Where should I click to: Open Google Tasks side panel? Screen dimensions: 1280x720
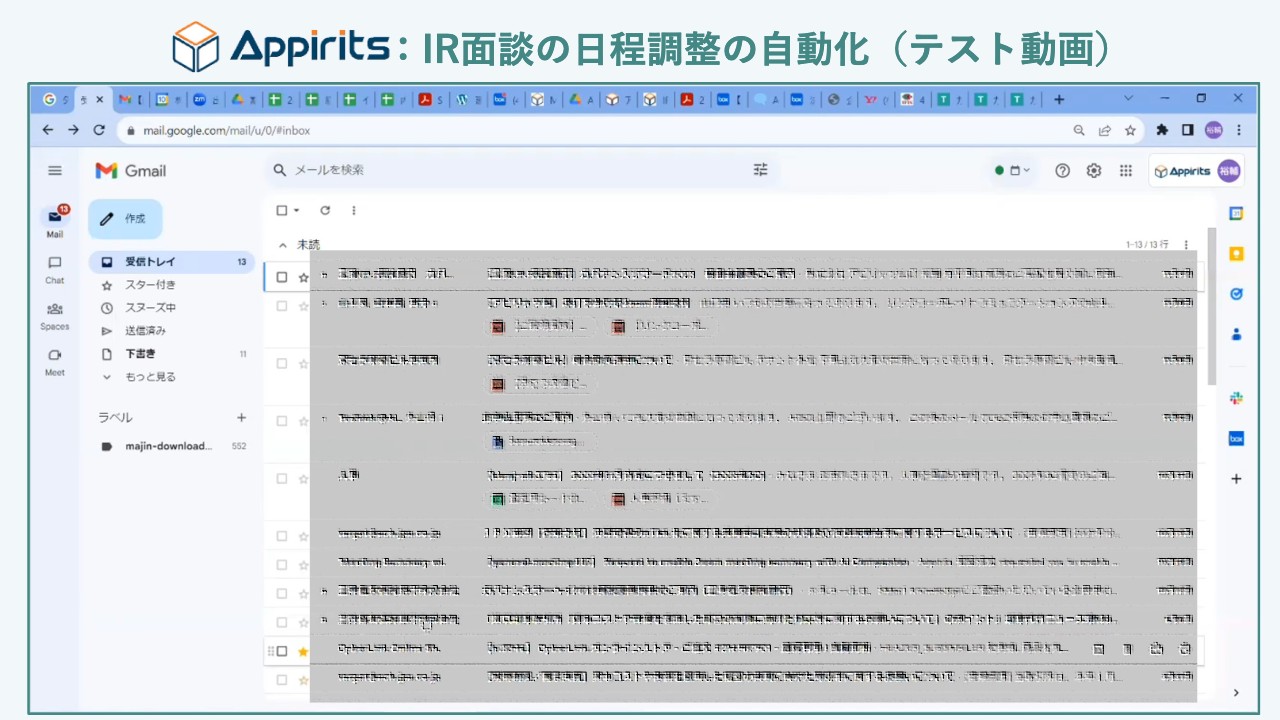[1236, 294]
